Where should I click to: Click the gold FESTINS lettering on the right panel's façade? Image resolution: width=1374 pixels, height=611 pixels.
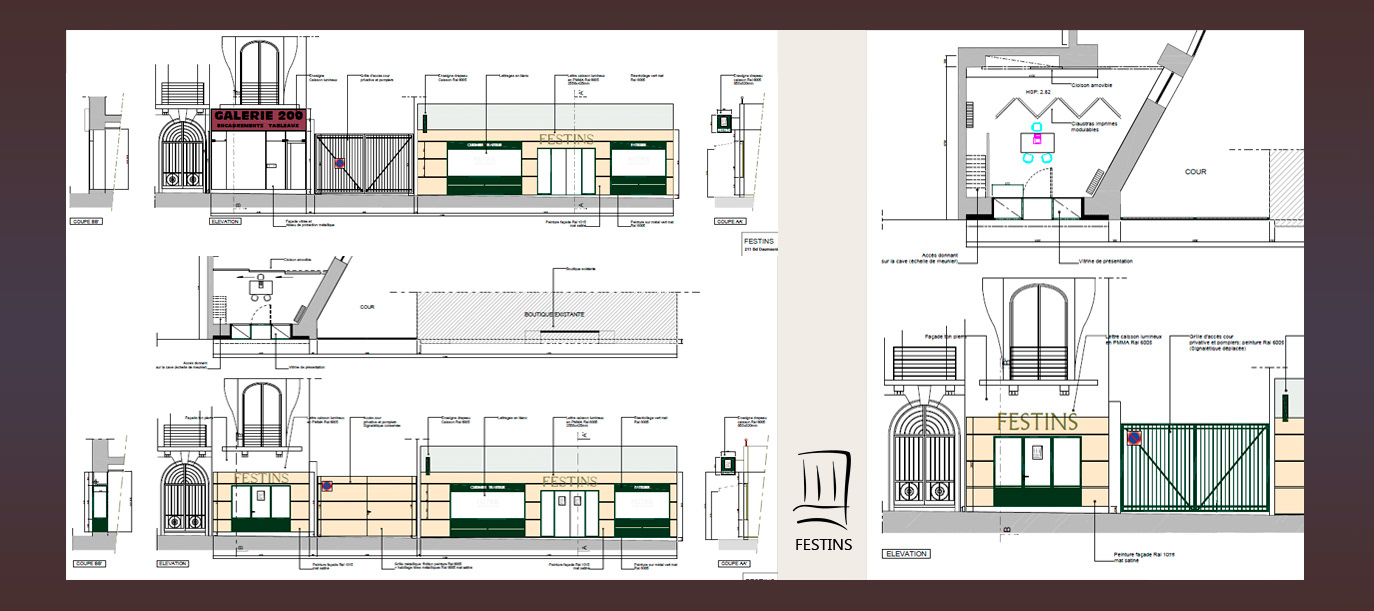[x=1037, y=422]
